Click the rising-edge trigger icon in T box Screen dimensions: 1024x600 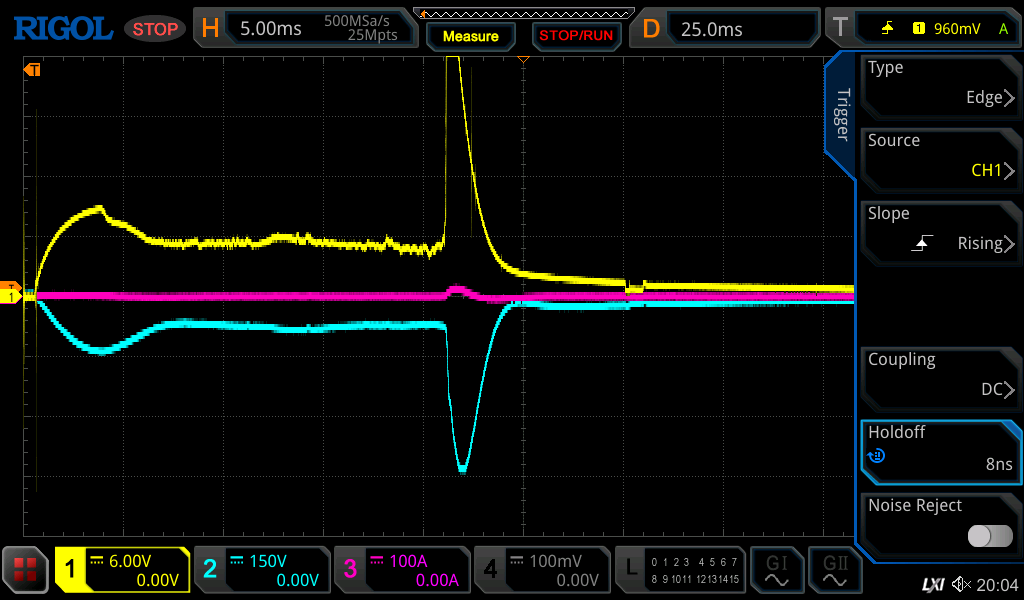click(887, 29)
